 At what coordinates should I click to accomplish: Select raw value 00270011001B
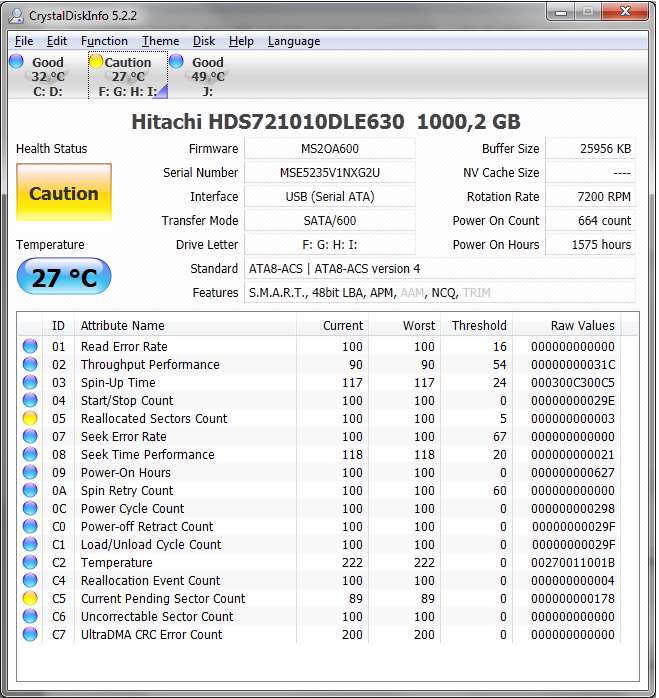click(573, 562)
